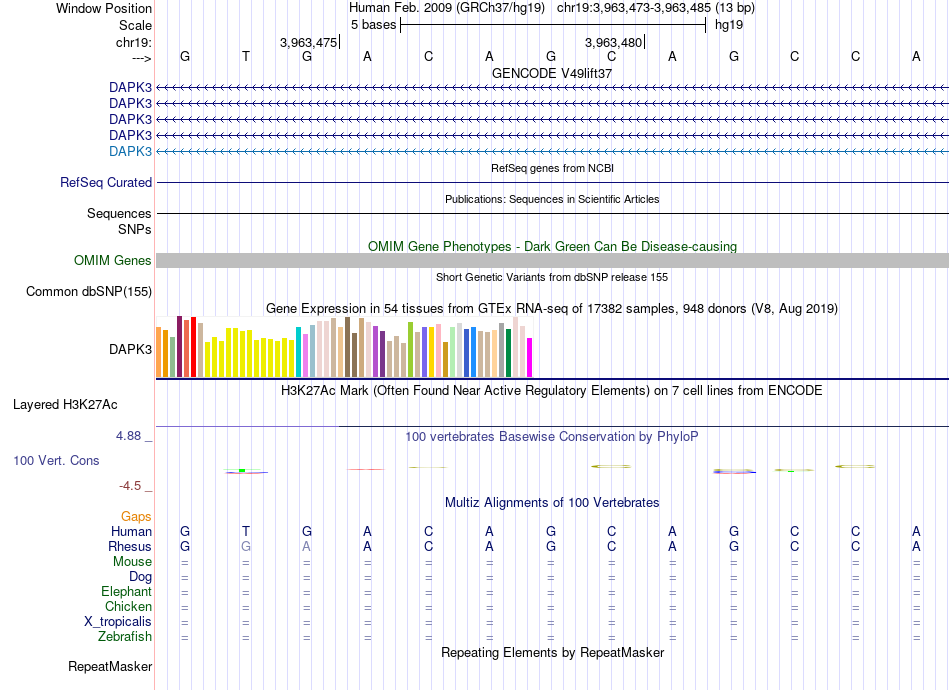Click DAPK3 label beside the GTEx bar chart
This screenshot has height=690, width=950.
click(x=130, y=350)
